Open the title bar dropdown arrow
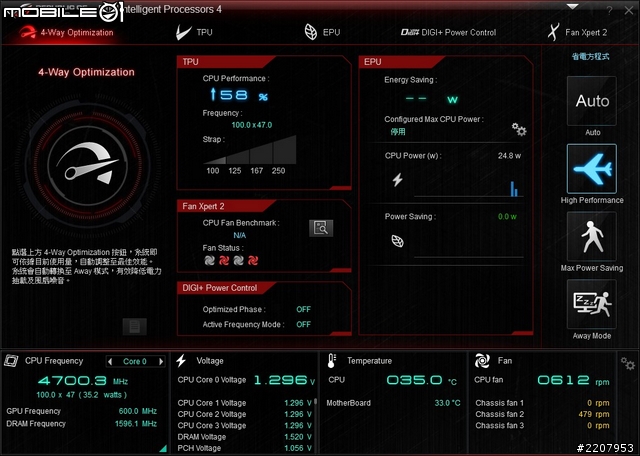 coord(572,7)
